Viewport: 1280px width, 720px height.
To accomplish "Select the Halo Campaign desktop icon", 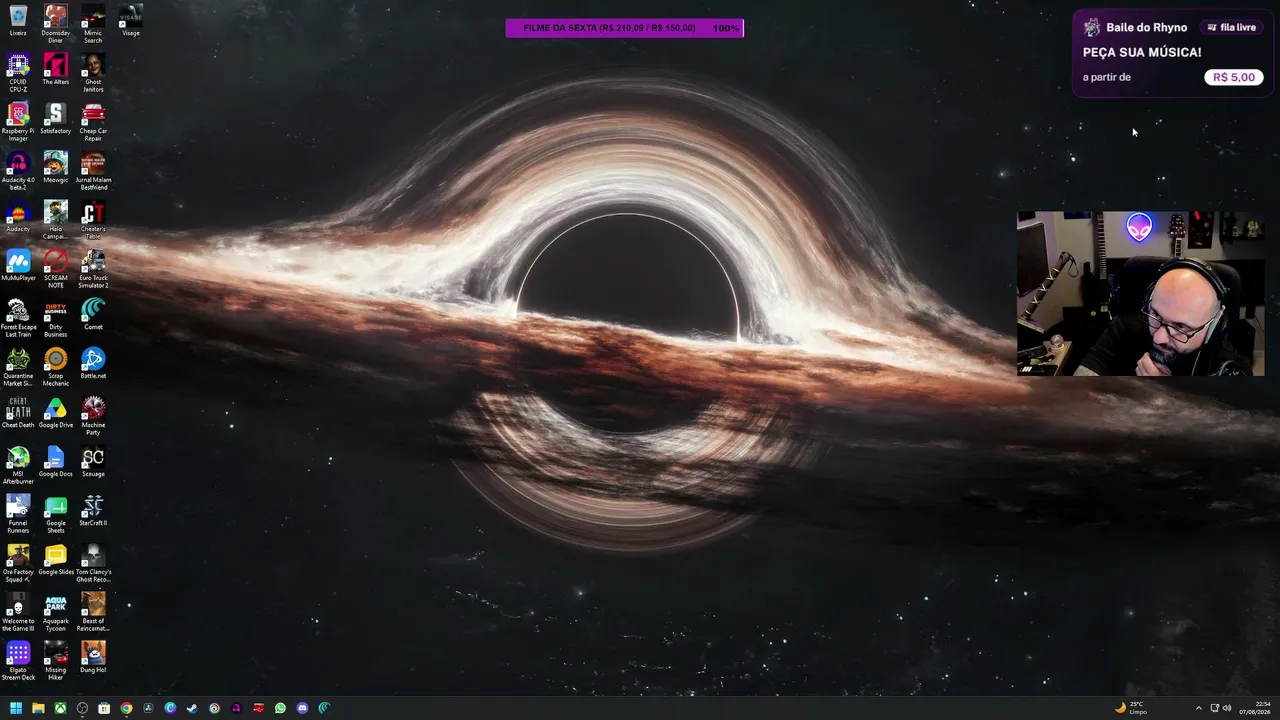I will (55, 220).
